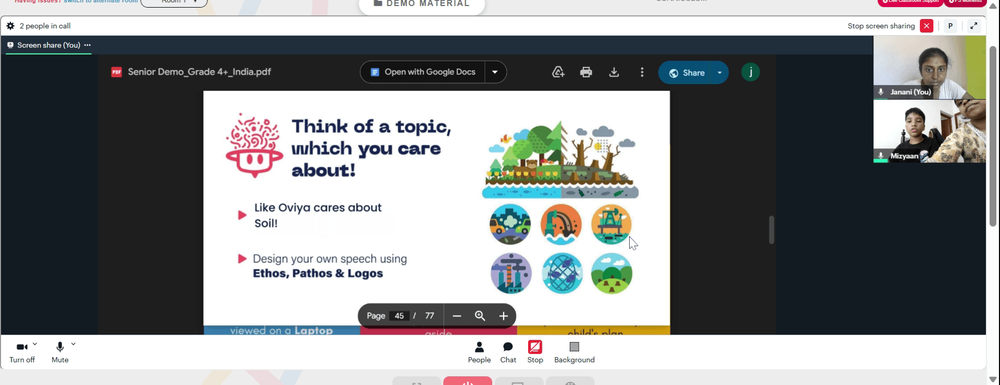1000x385 pixels.
Task: Download the PDF file
Action: click(x=614, y=73)
